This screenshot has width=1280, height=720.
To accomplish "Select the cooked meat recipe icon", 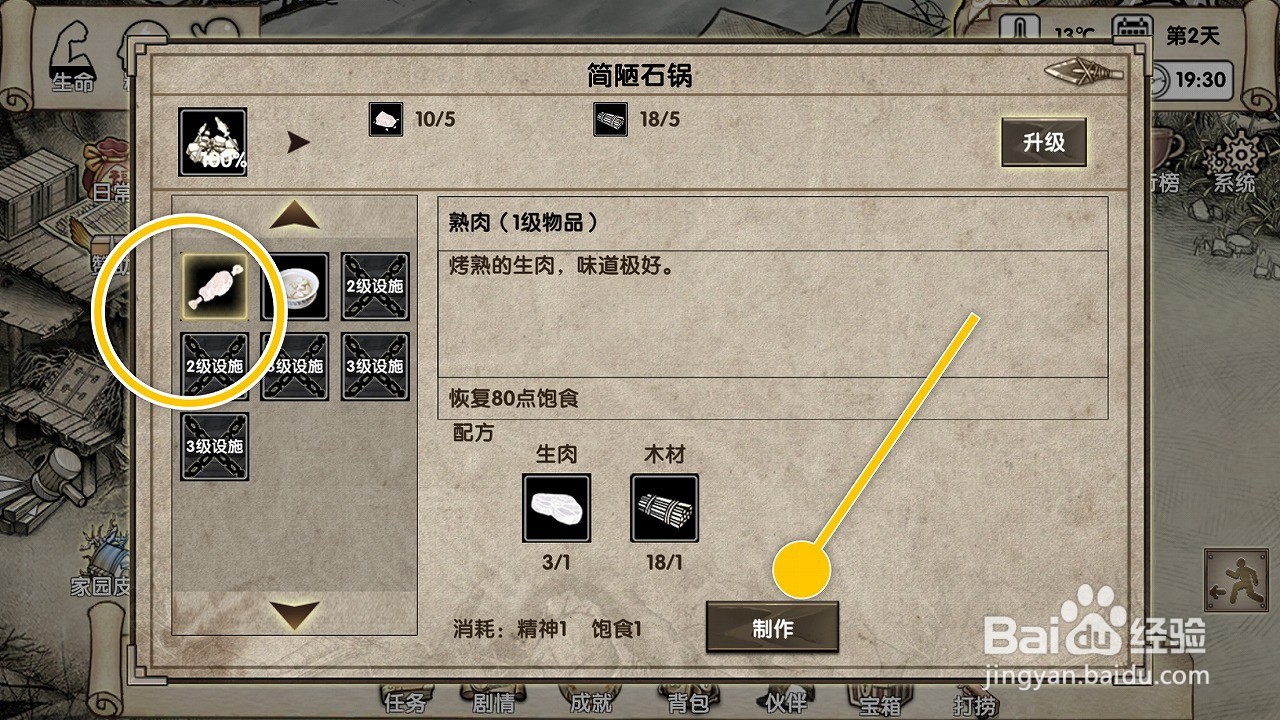I will (x=214, y=286).
